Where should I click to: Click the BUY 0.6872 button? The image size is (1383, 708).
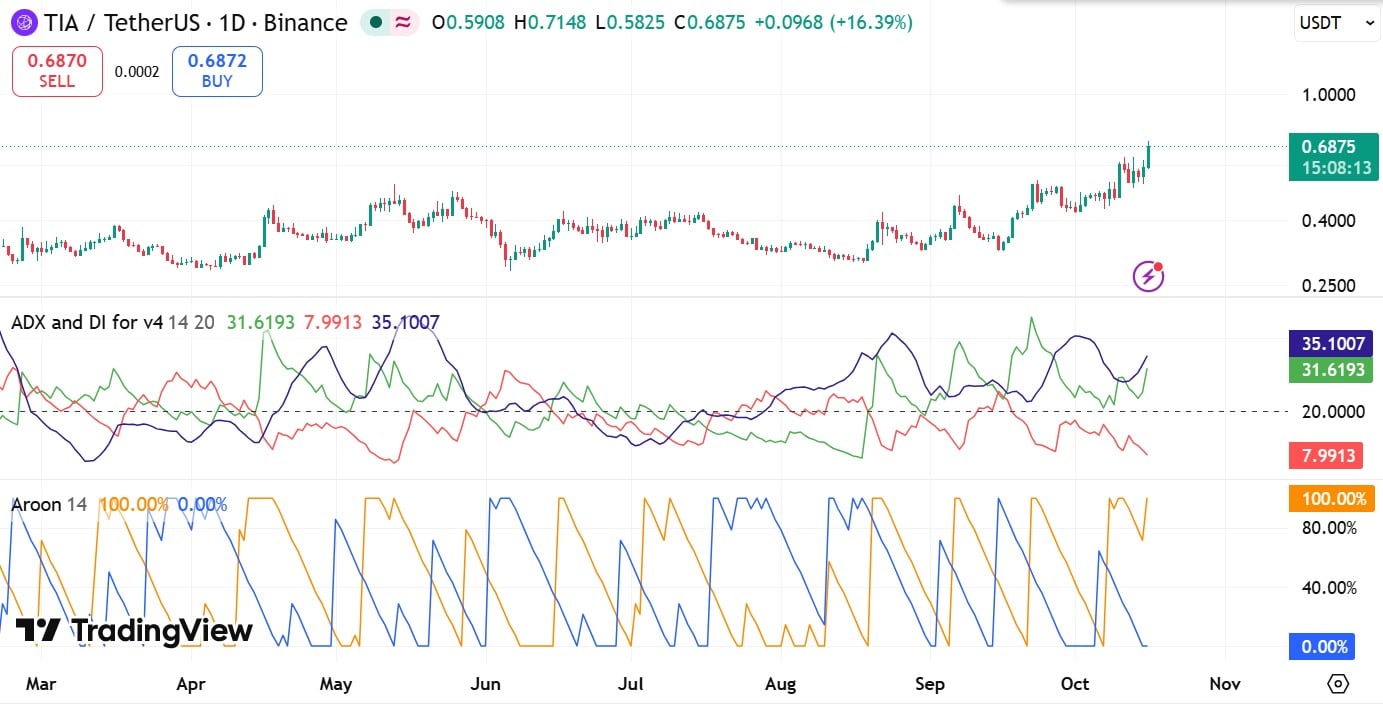coord(217,71)
